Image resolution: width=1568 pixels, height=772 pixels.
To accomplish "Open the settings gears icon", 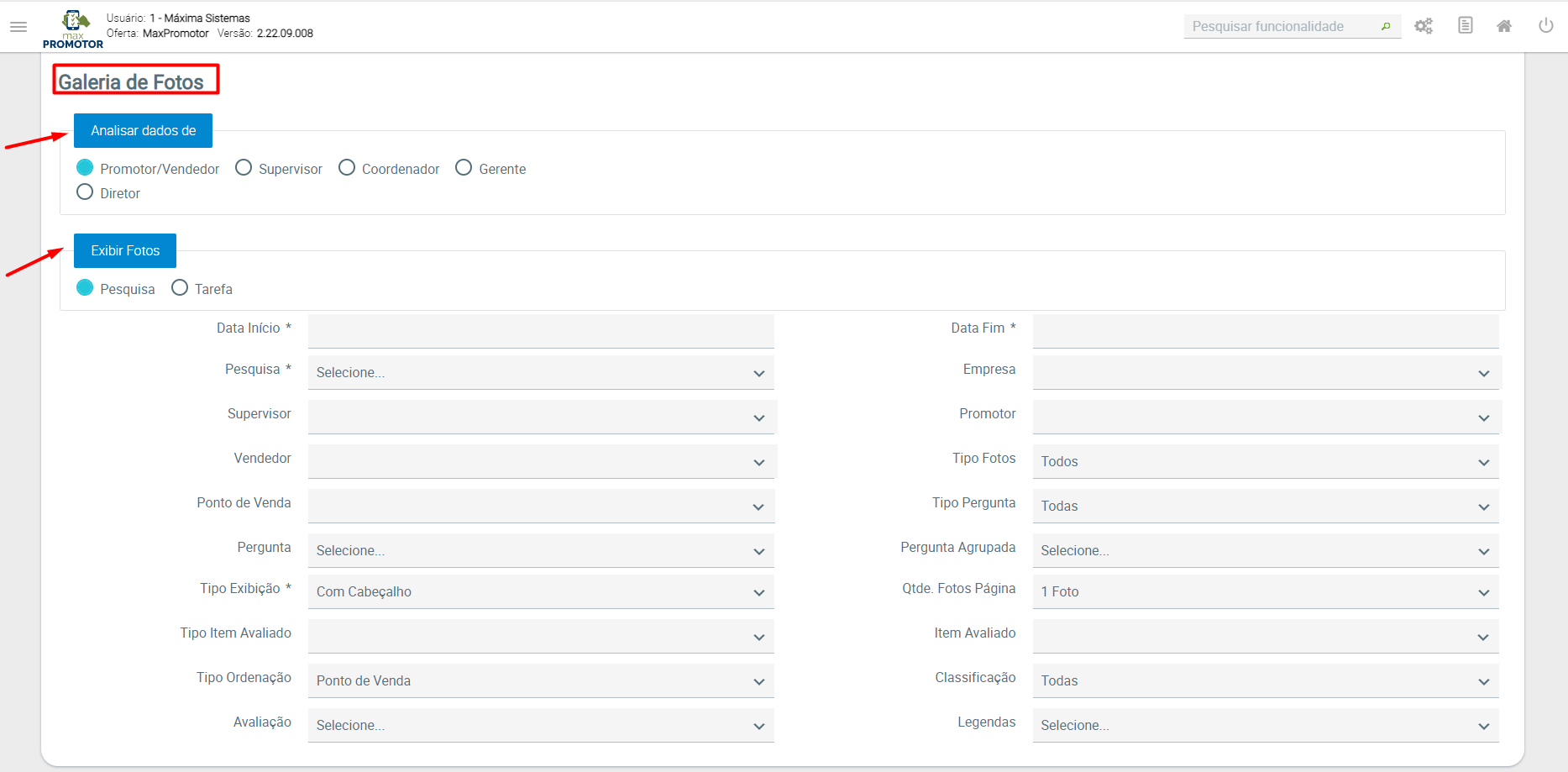I will pos(1424,27).
